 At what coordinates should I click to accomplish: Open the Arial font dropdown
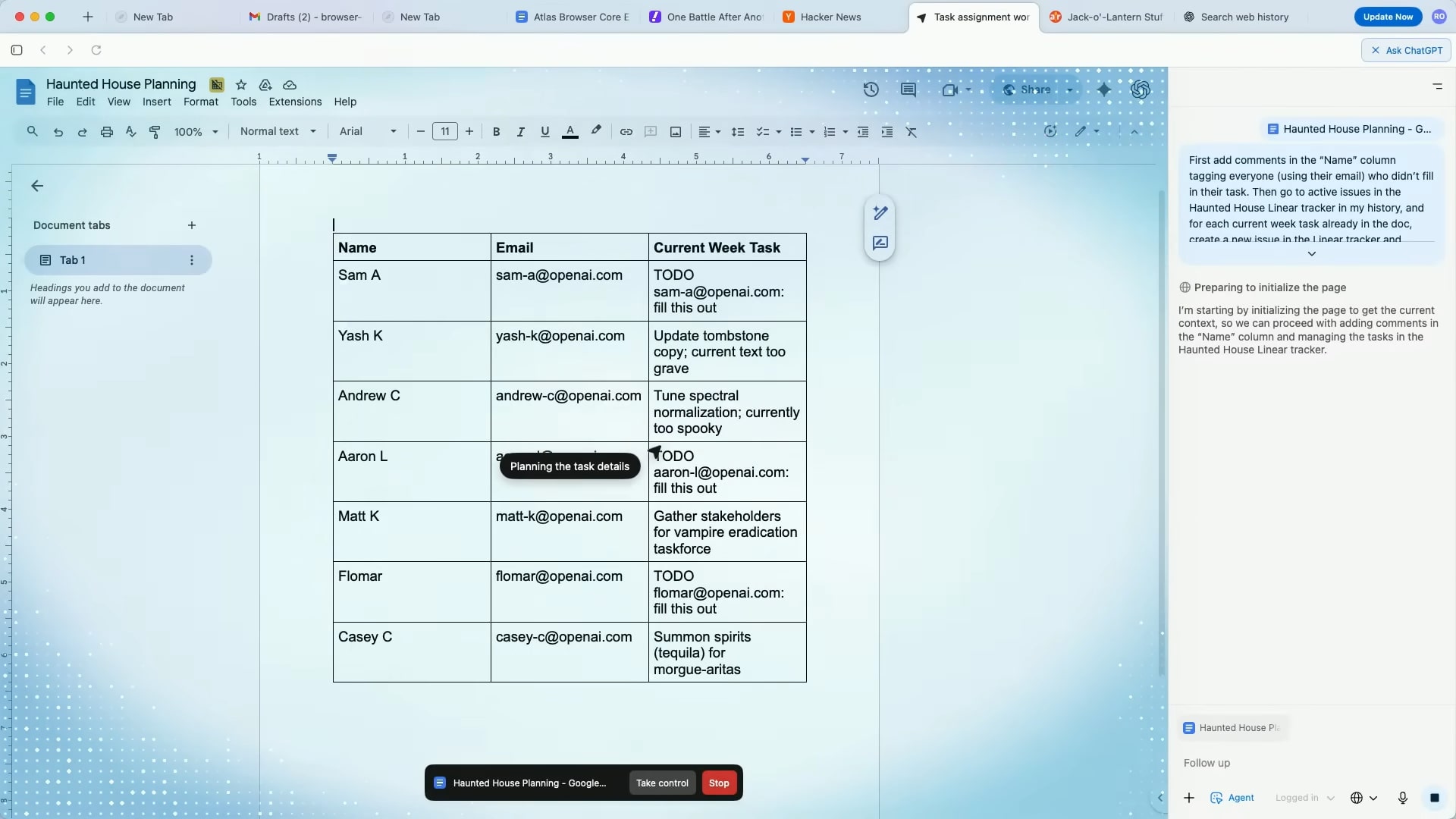pyautogui.click(x=368, y=131)
